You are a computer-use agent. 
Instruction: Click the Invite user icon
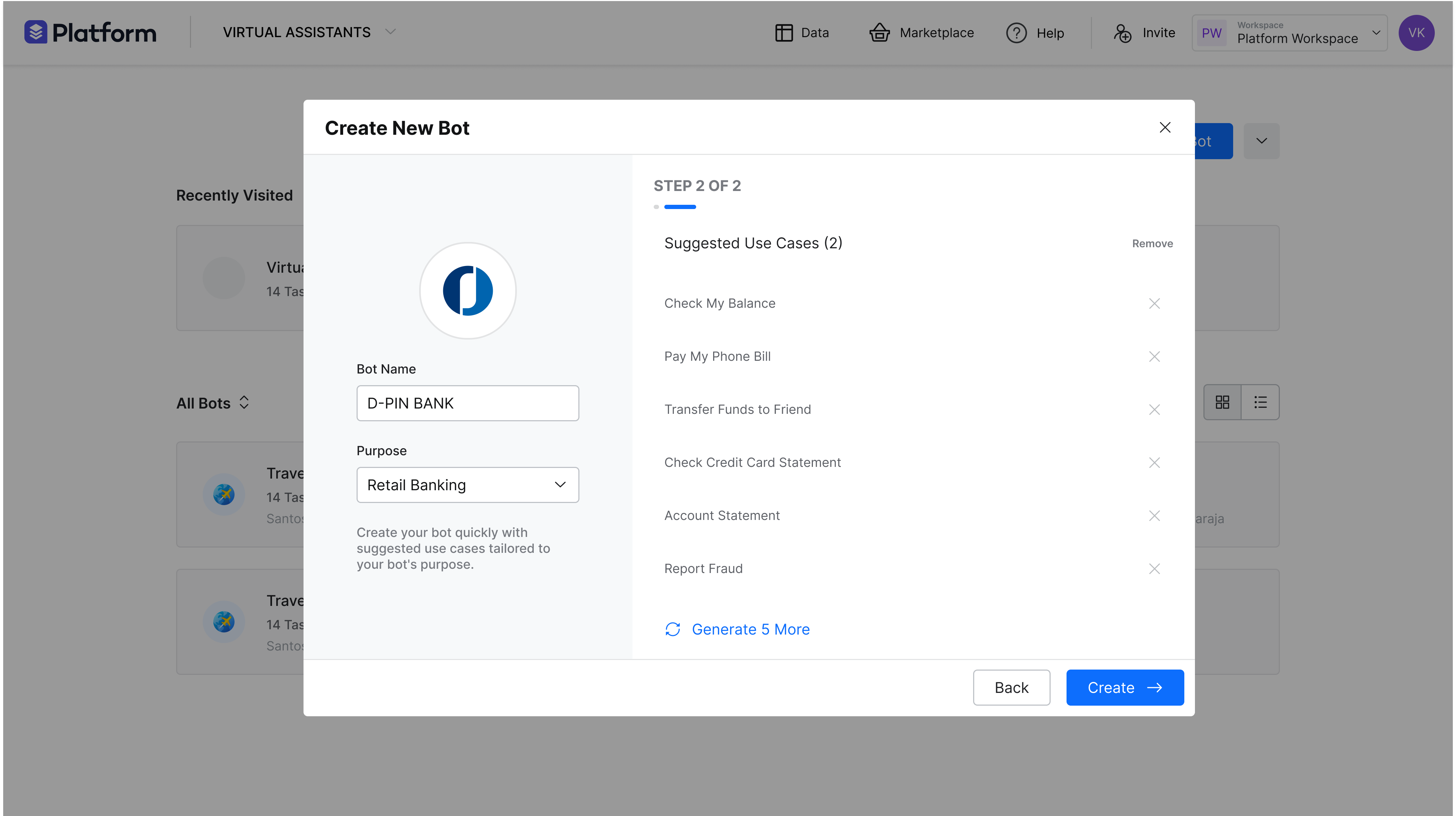(x=1122, y=32)
